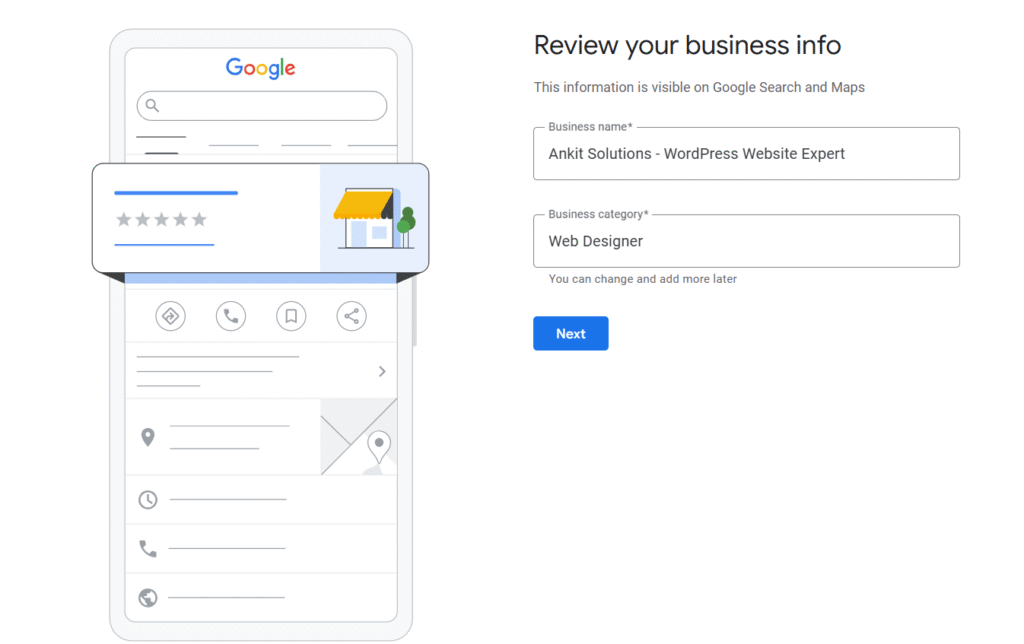1024x644 pixels.
Task: Click the bookmark save icon
Action: click(291, 316)
